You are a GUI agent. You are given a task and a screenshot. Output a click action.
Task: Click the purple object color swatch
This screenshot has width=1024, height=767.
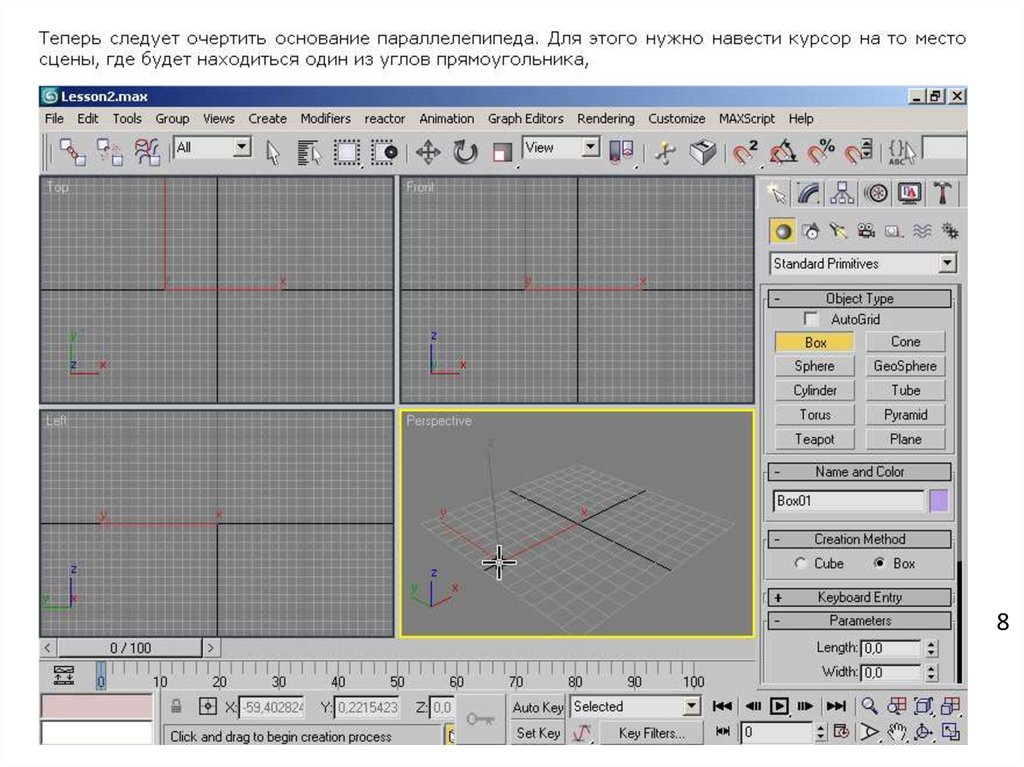click(x=939, y=501)
